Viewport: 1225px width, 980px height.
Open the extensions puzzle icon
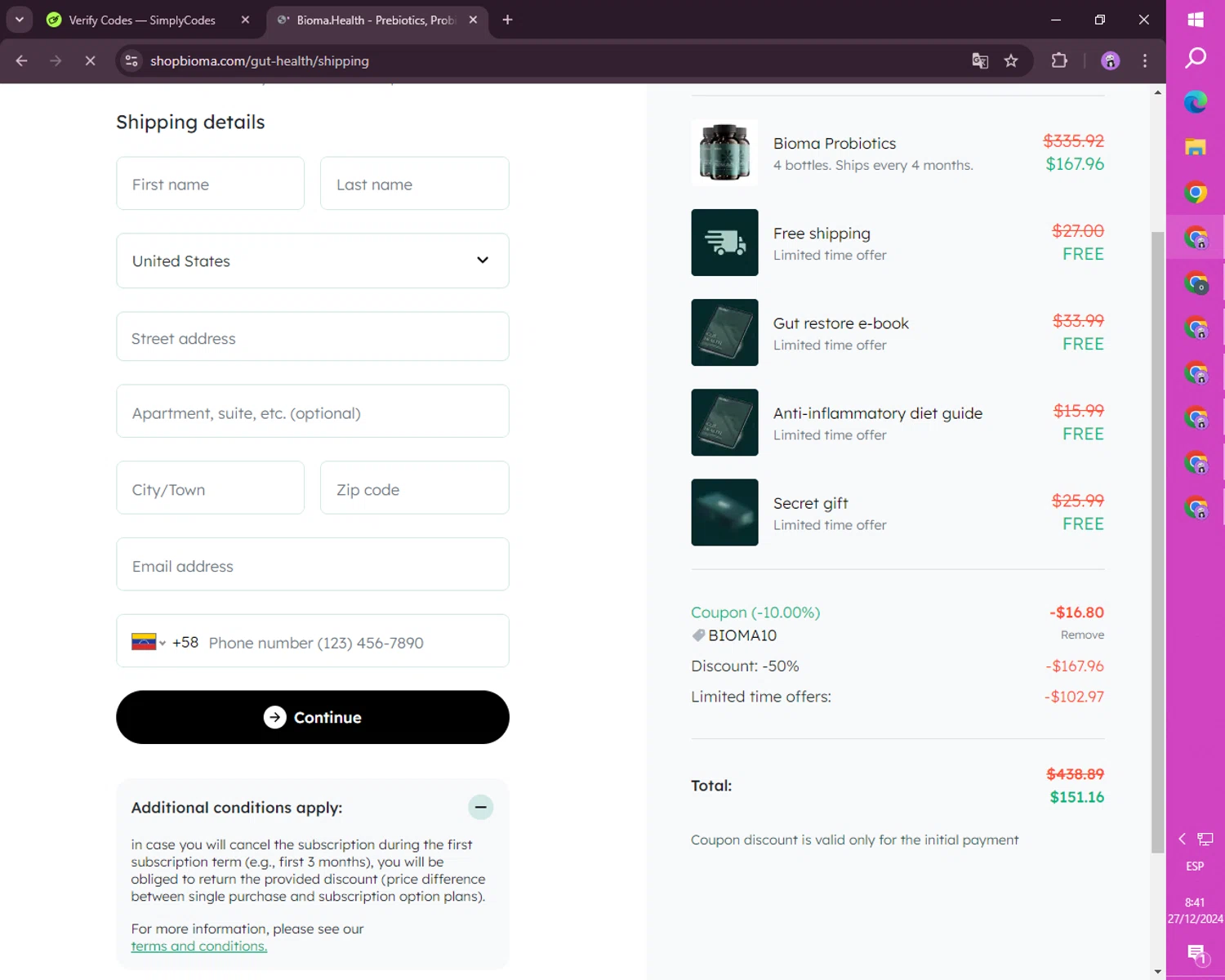(1059, 60)
